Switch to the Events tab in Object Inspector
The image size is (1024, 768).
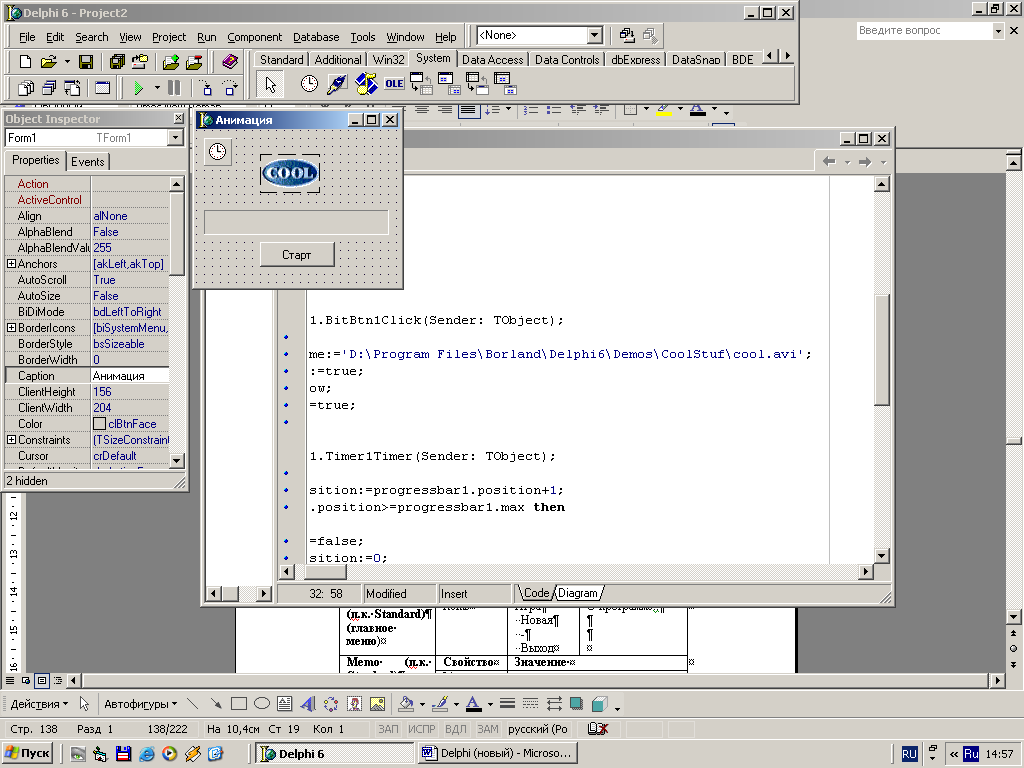[x=88, y=162]
